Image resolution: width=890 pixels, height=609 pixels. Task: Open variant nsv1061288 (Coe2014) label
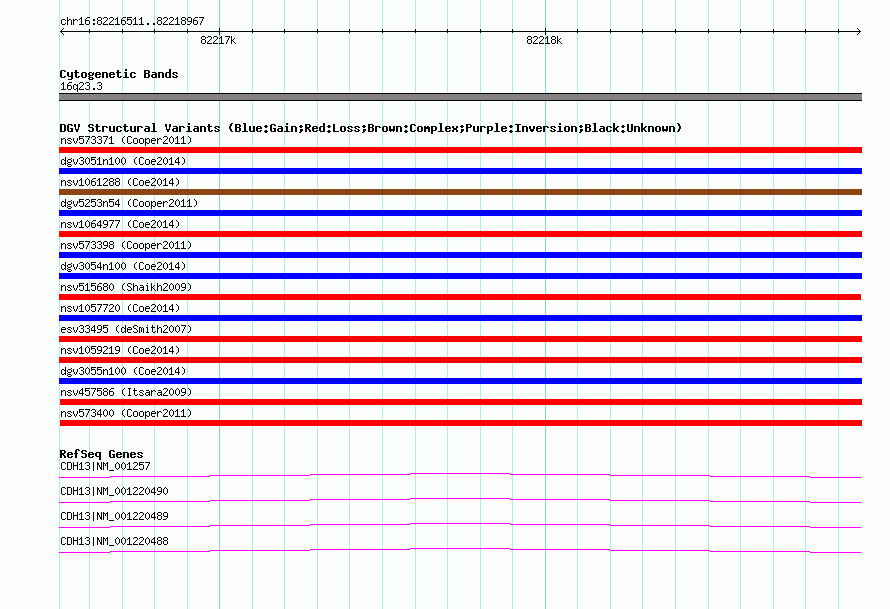[120, 182]
